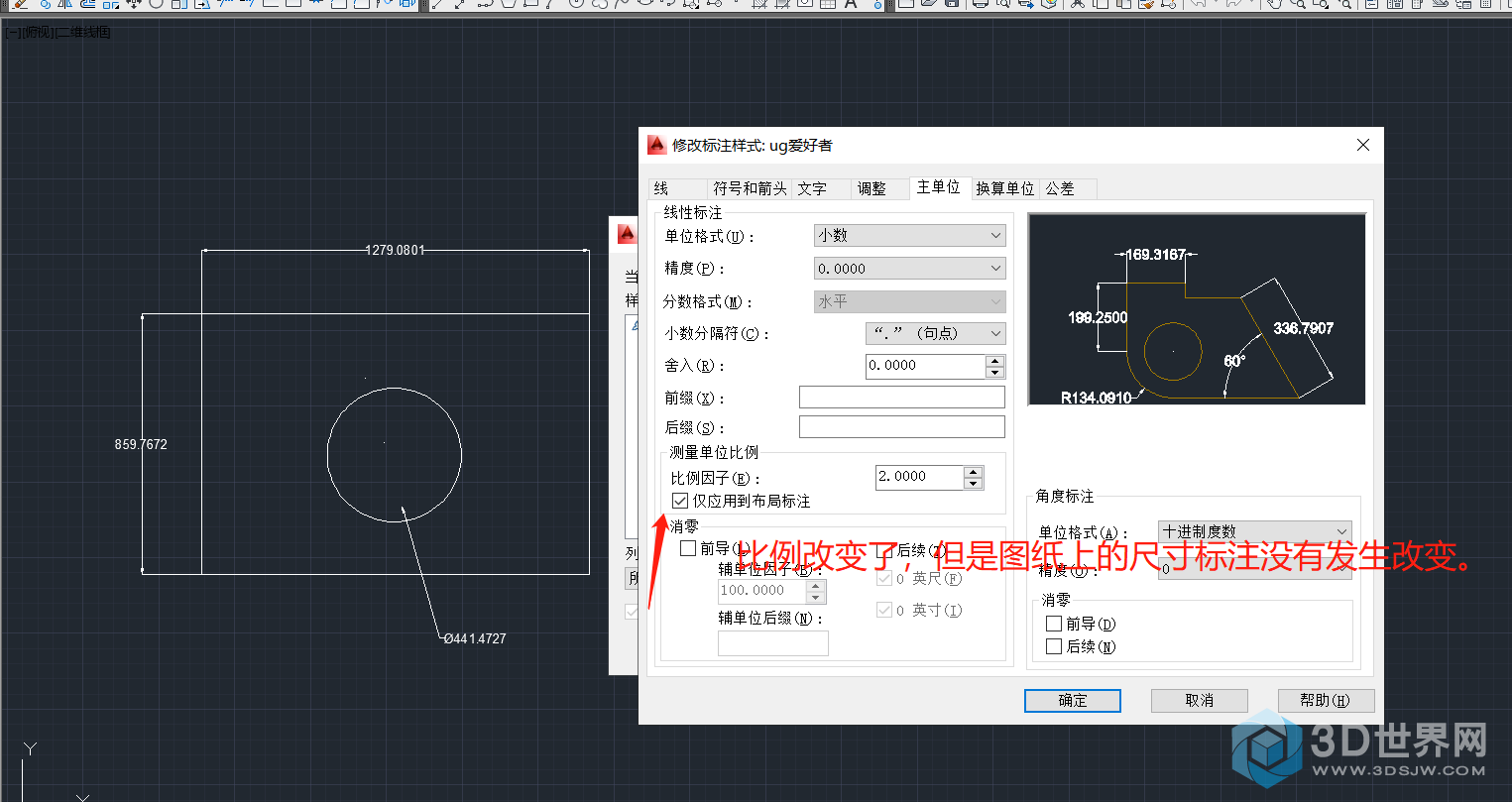Select the 859.7672 dimension text in drawing

[x=141, y=444]
